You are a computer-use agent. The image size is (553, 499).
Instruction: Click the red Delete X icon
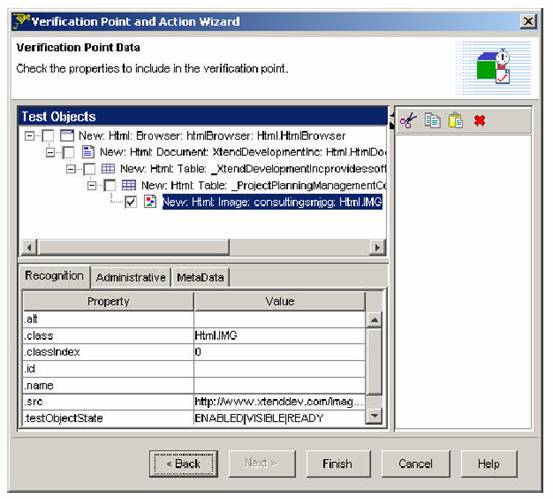[480, 121]
